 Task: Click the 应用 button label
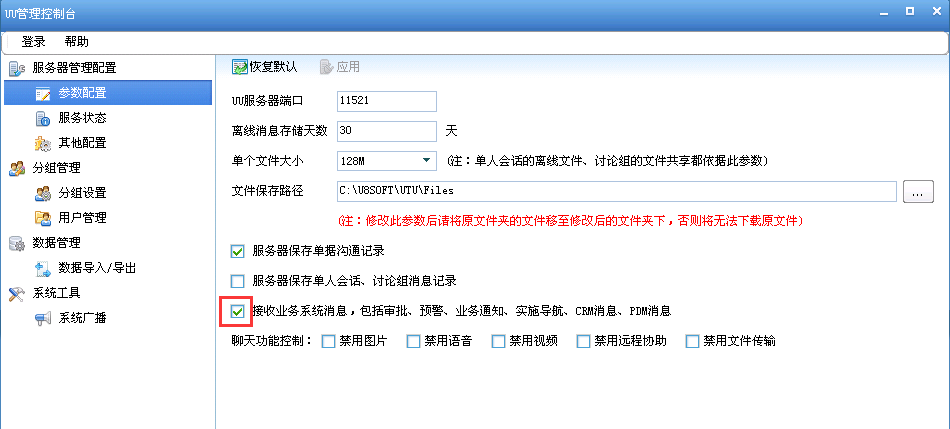click(348, 67)
